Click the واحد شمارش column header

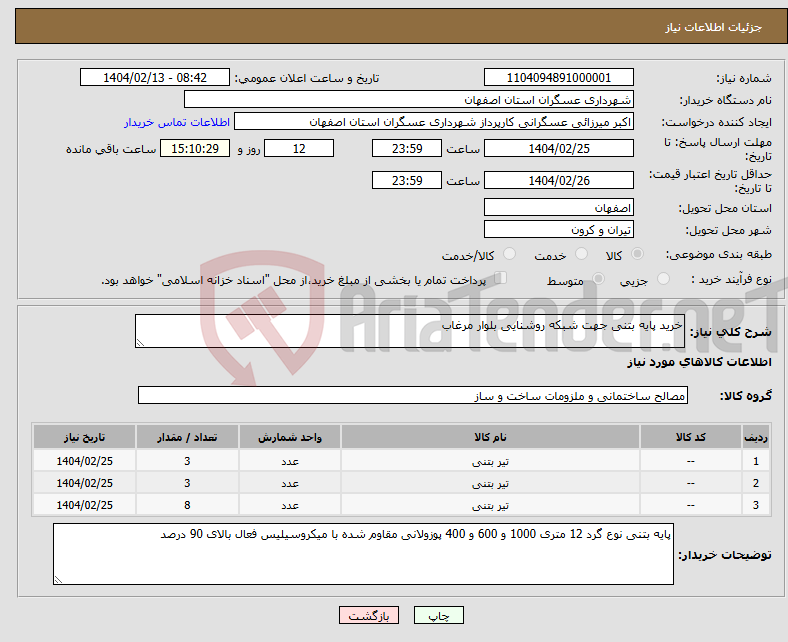pyautogui.click(x=290, y=437)
